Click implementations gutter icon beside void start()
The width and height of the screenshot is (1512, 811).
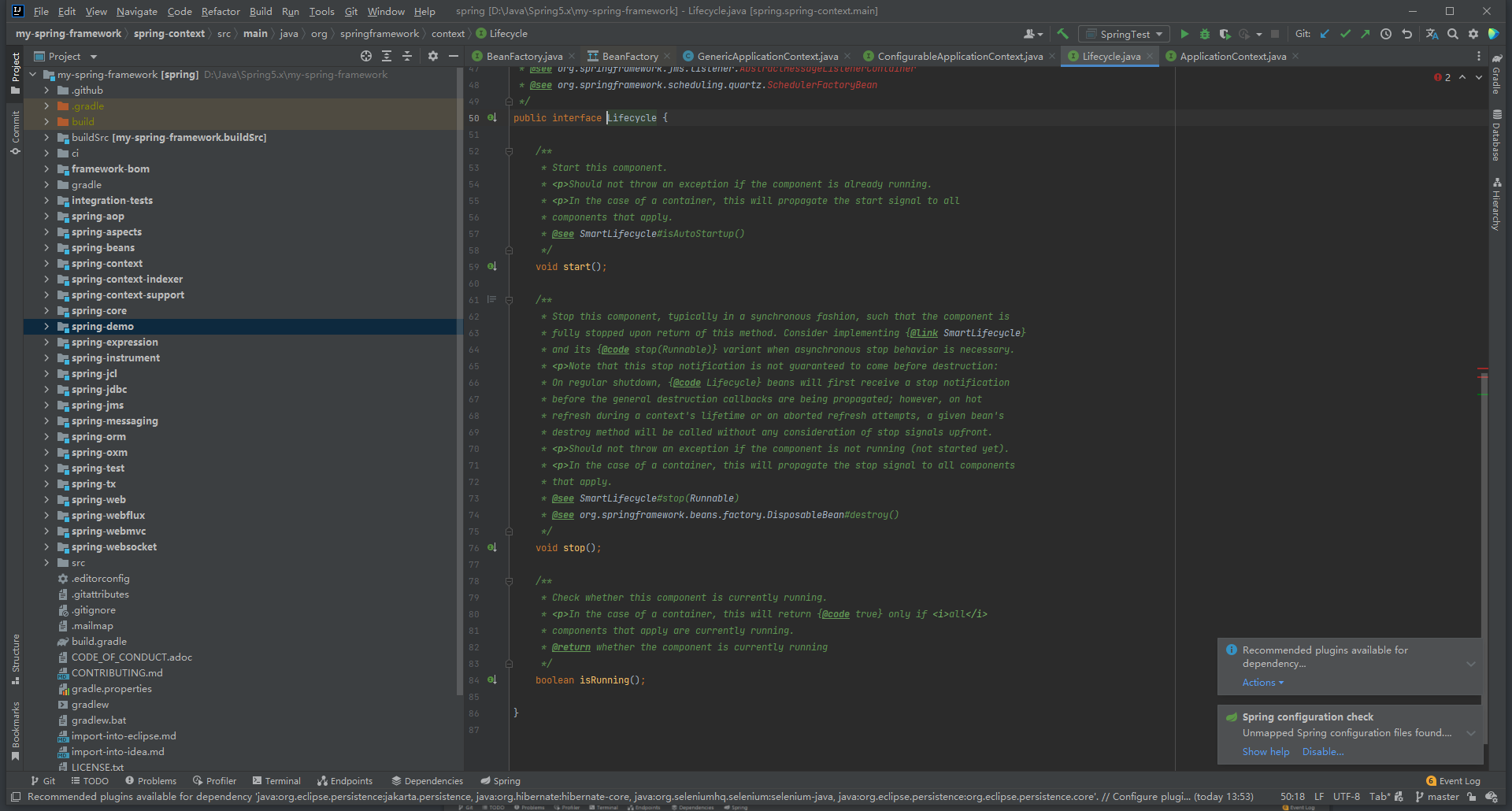pos(492,266)
